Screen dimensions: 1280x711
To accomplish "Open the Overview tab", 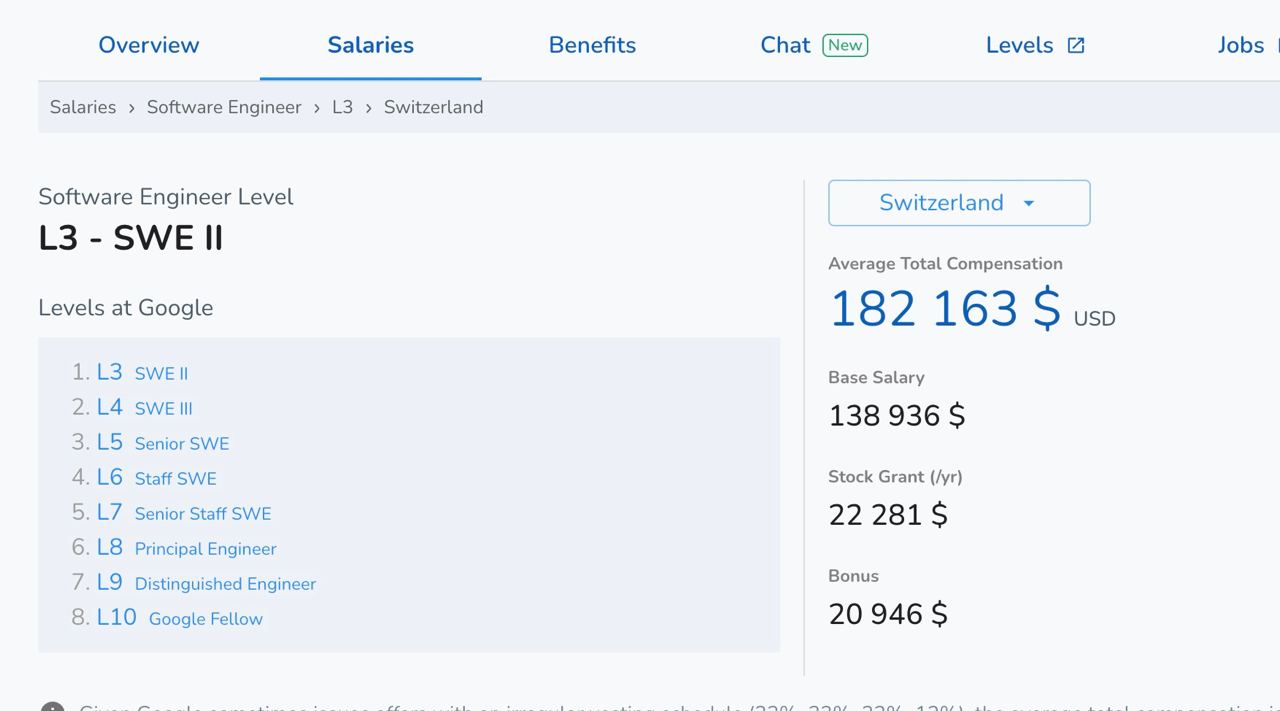I will point(148,45).
